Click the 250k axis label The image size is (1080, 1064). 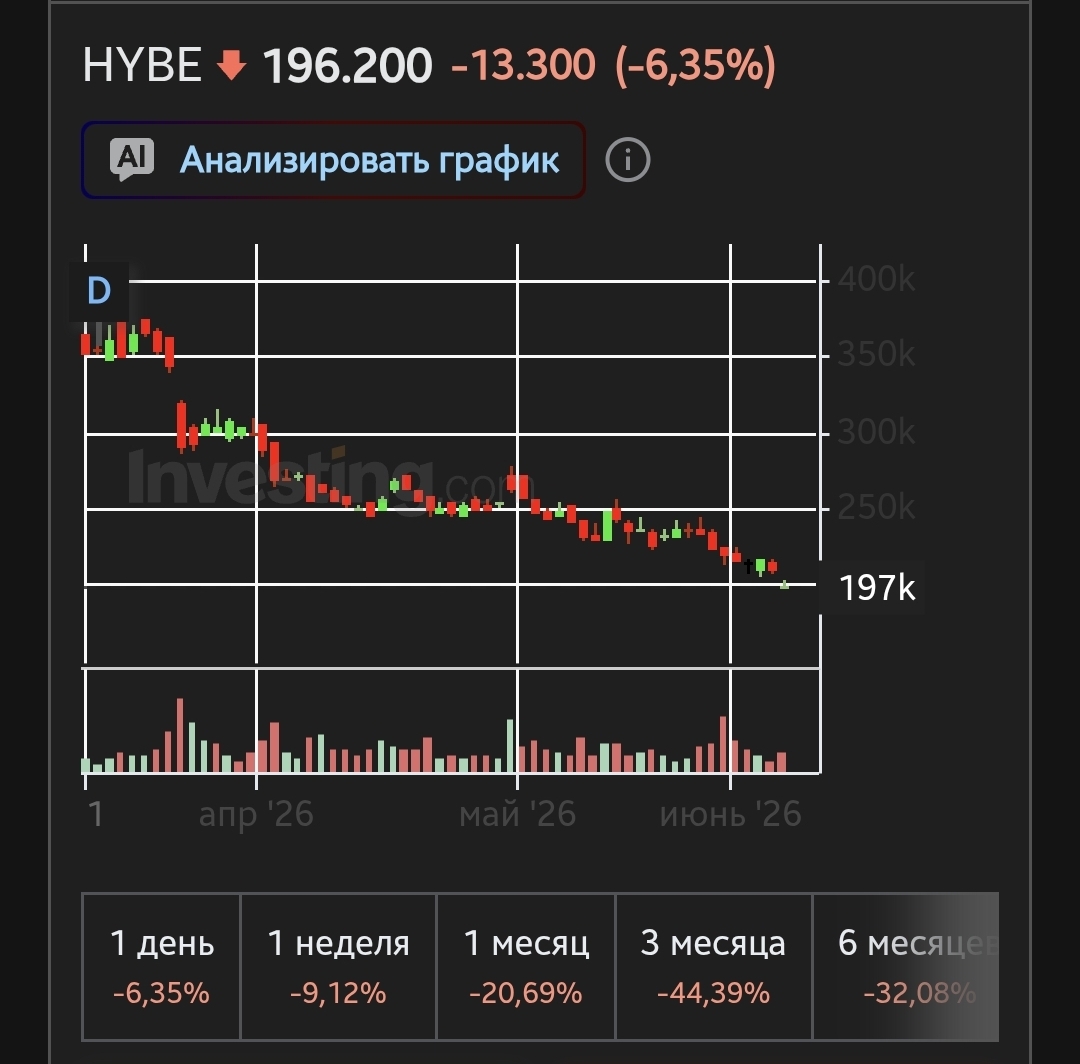876,507
